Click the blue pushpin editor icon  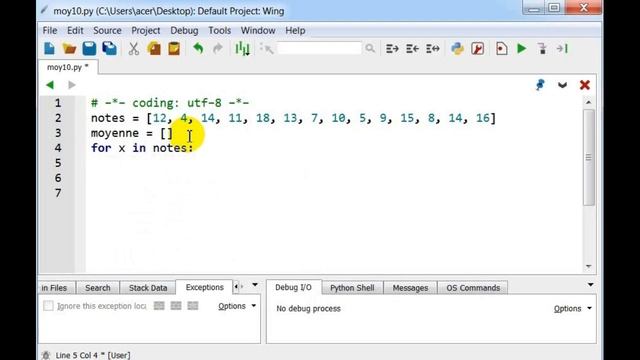click(x=540, y=85)
